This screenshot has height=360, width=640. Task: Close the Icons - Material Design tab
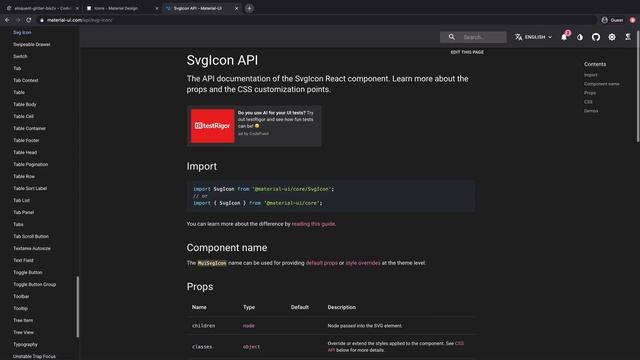tap(157, 8)
